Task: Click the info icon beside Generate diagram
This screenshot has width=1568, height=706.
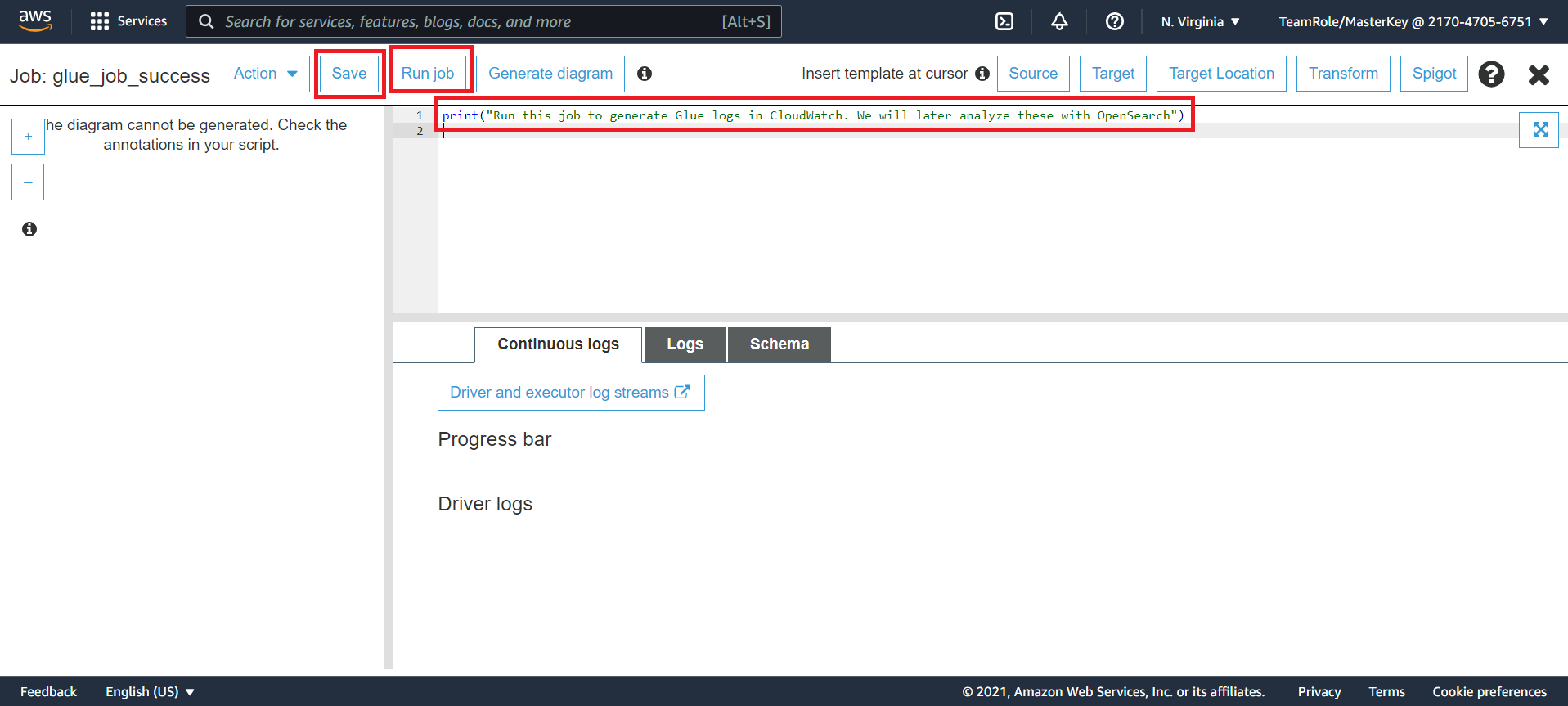Action: [x=645, y=74]
